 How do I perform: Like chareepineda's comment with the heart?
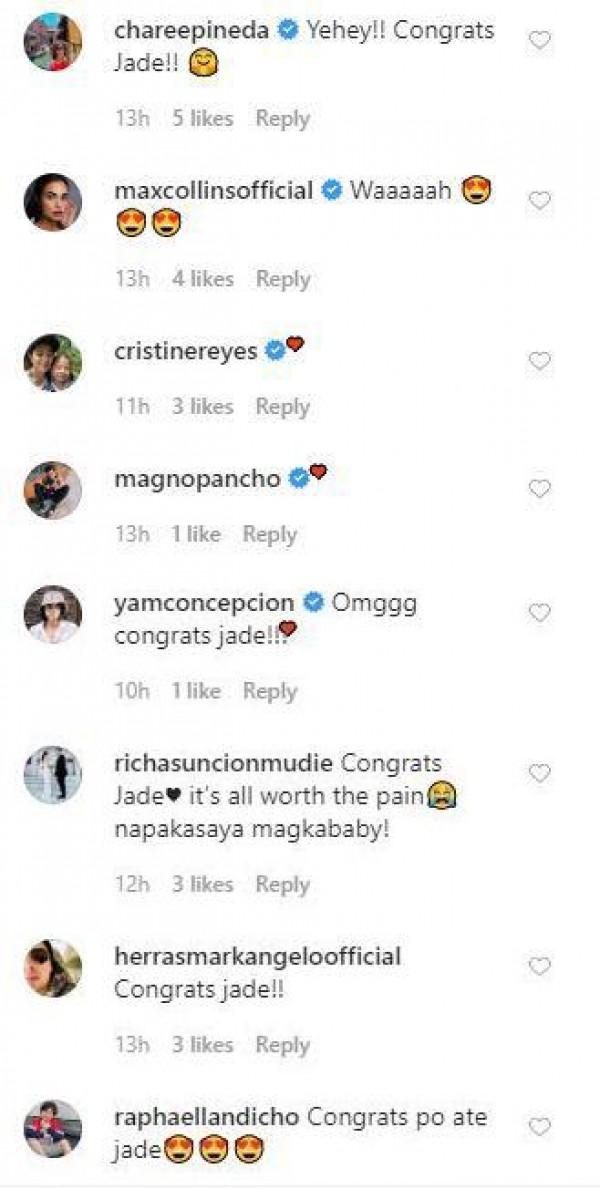(539, 41)
